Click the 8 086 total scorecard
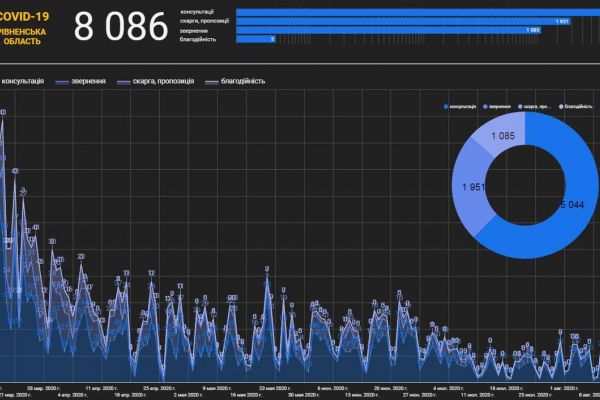The height and width of the screenshot is (400, 600). 121,27
